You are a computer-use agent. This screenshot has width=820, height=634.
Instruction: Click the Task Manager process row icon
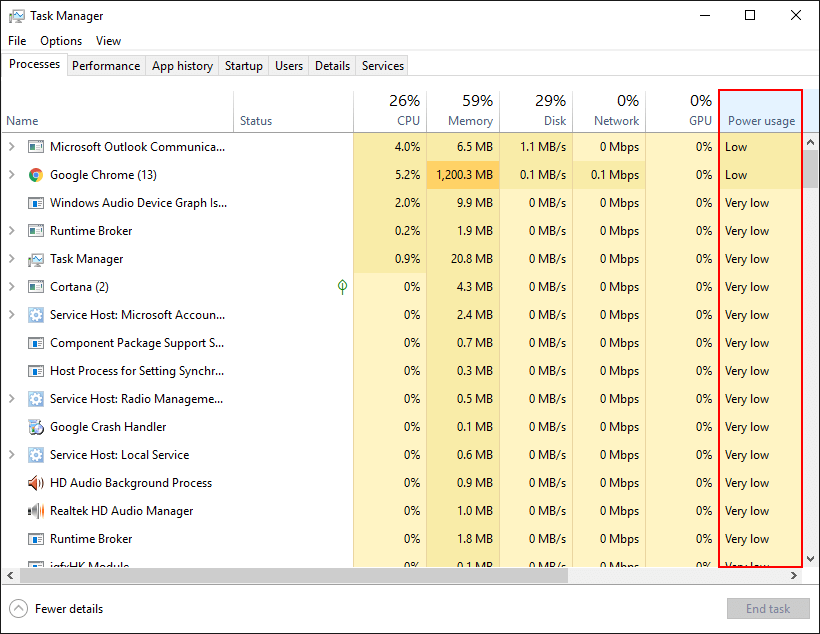(x=36, y=259)
